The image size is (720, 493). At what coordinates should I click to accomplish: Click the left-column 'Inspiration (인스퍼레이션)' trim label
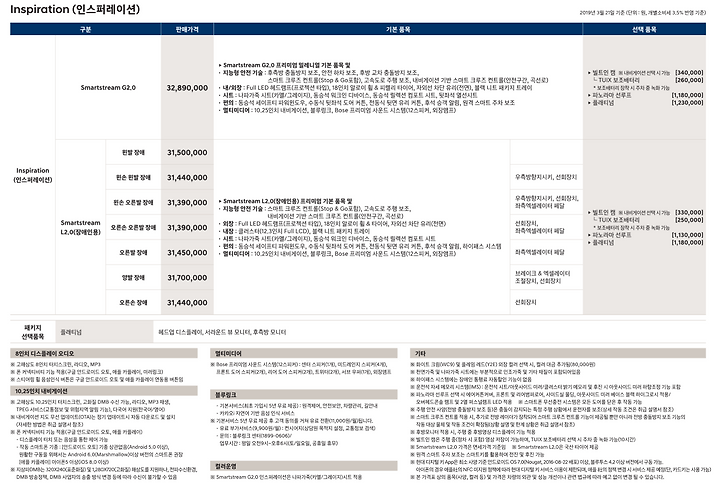point(33,175)
